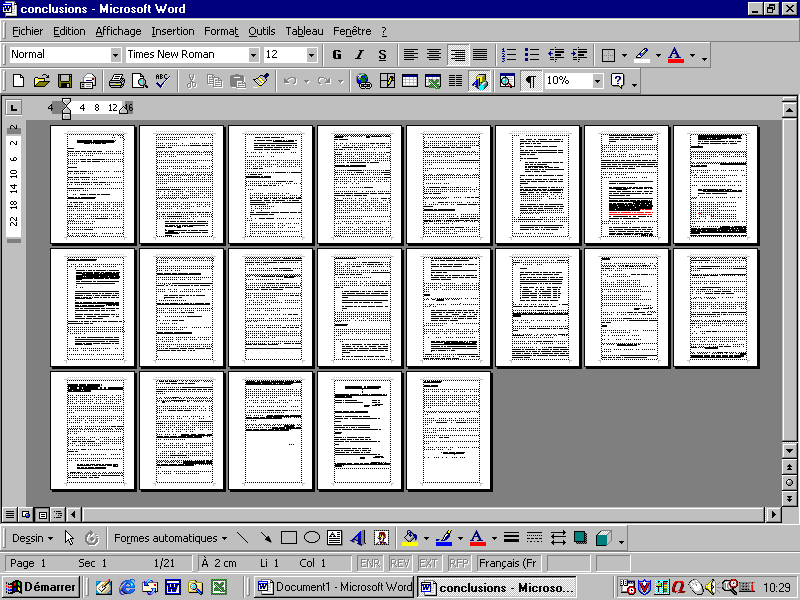Click the font color red A swatch

pyautogui.click(x=676, y=54)
